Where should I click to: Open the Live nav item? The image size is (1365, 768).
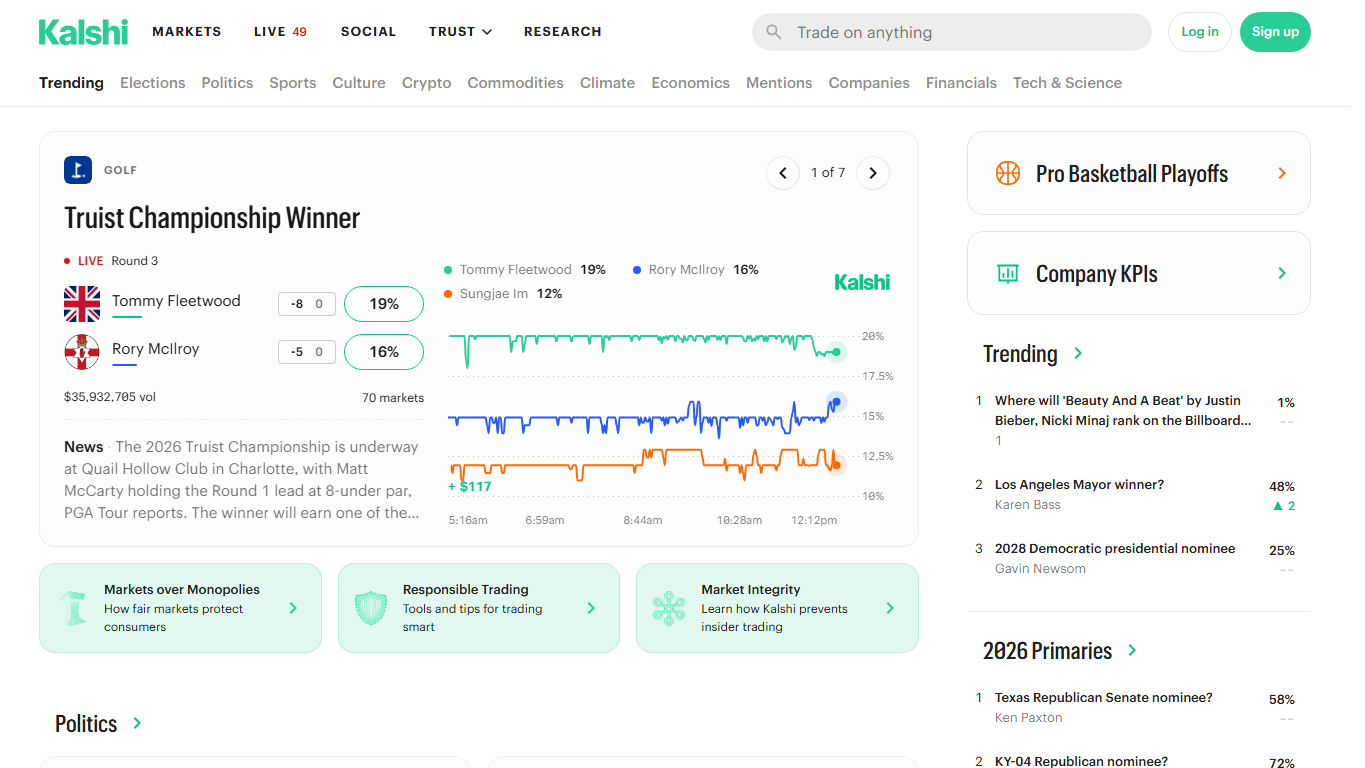pyautogui.click(x=281, y=32)
